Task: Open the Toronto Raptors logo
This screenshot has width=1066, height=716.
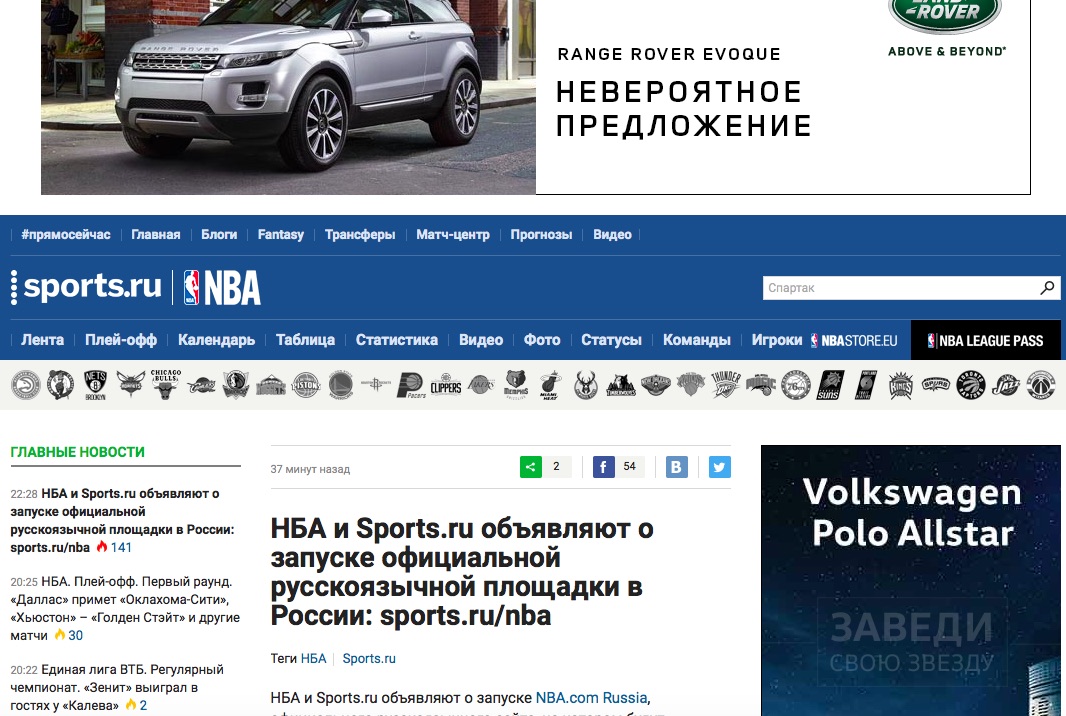Action: click(x=971, y=385)
